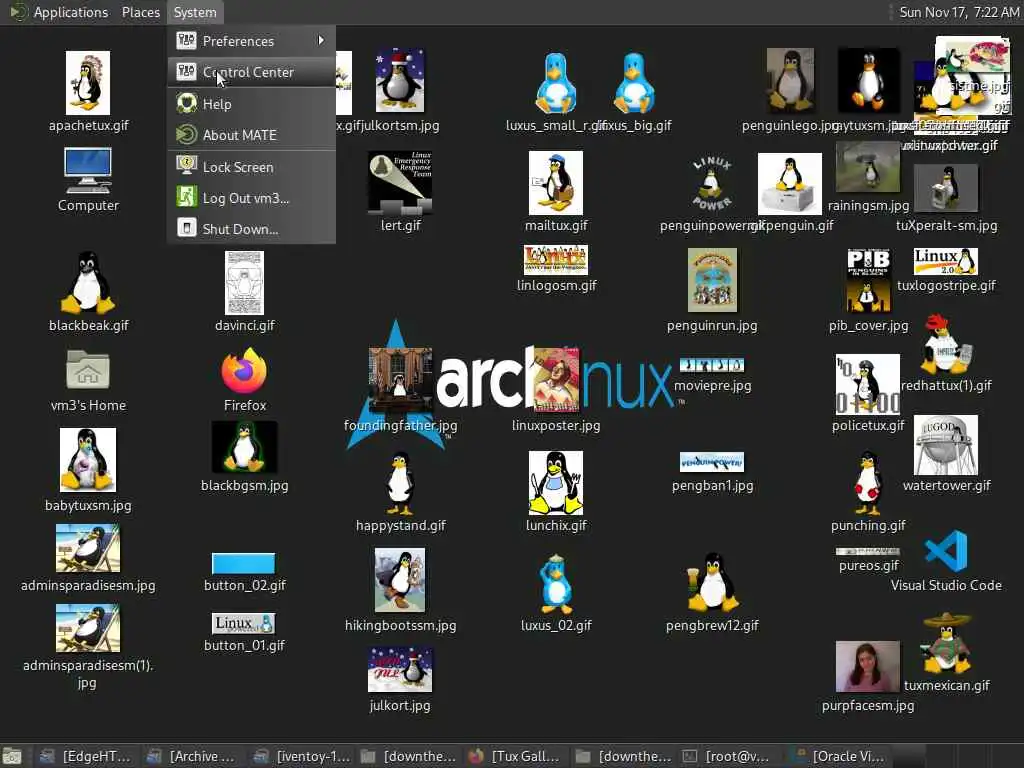Select the julkortsm.jpg santa penguin icon
The height and width of the screenshot is (768, 1024).
(x=400, y=81)
